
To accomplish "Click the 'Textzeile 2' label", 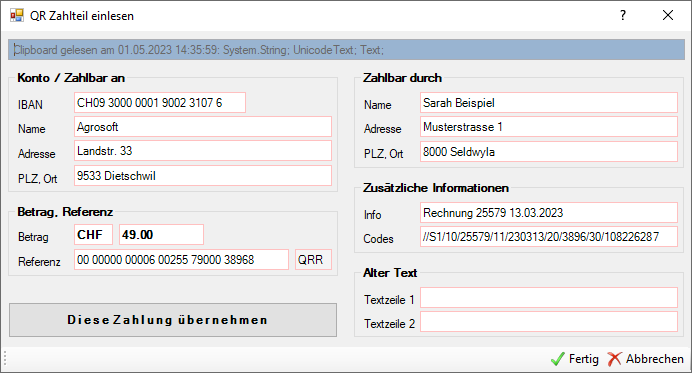I will (x=389, y=324).
